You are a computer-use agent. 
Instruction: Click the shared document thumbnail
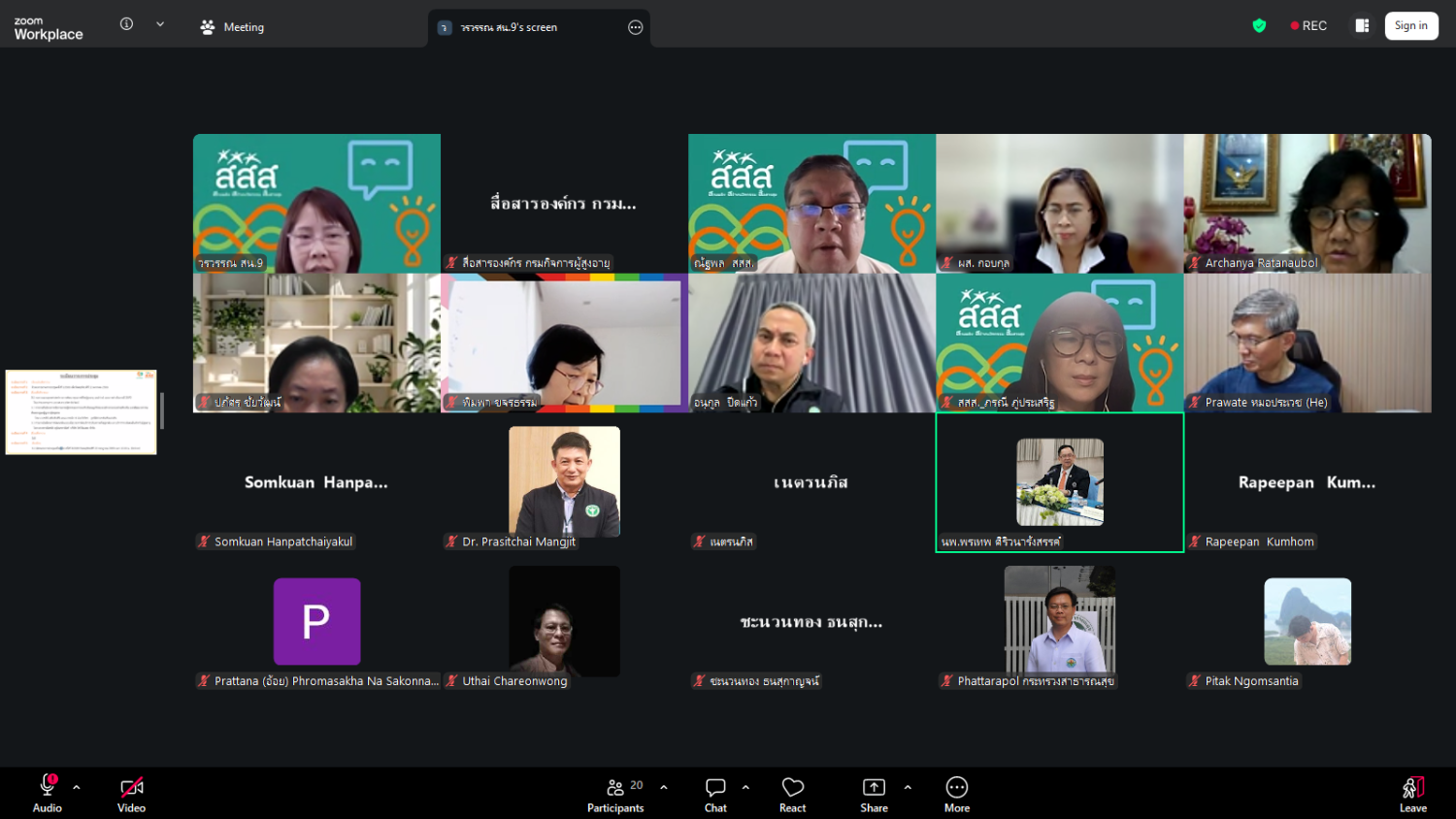(x=81, y=411)
